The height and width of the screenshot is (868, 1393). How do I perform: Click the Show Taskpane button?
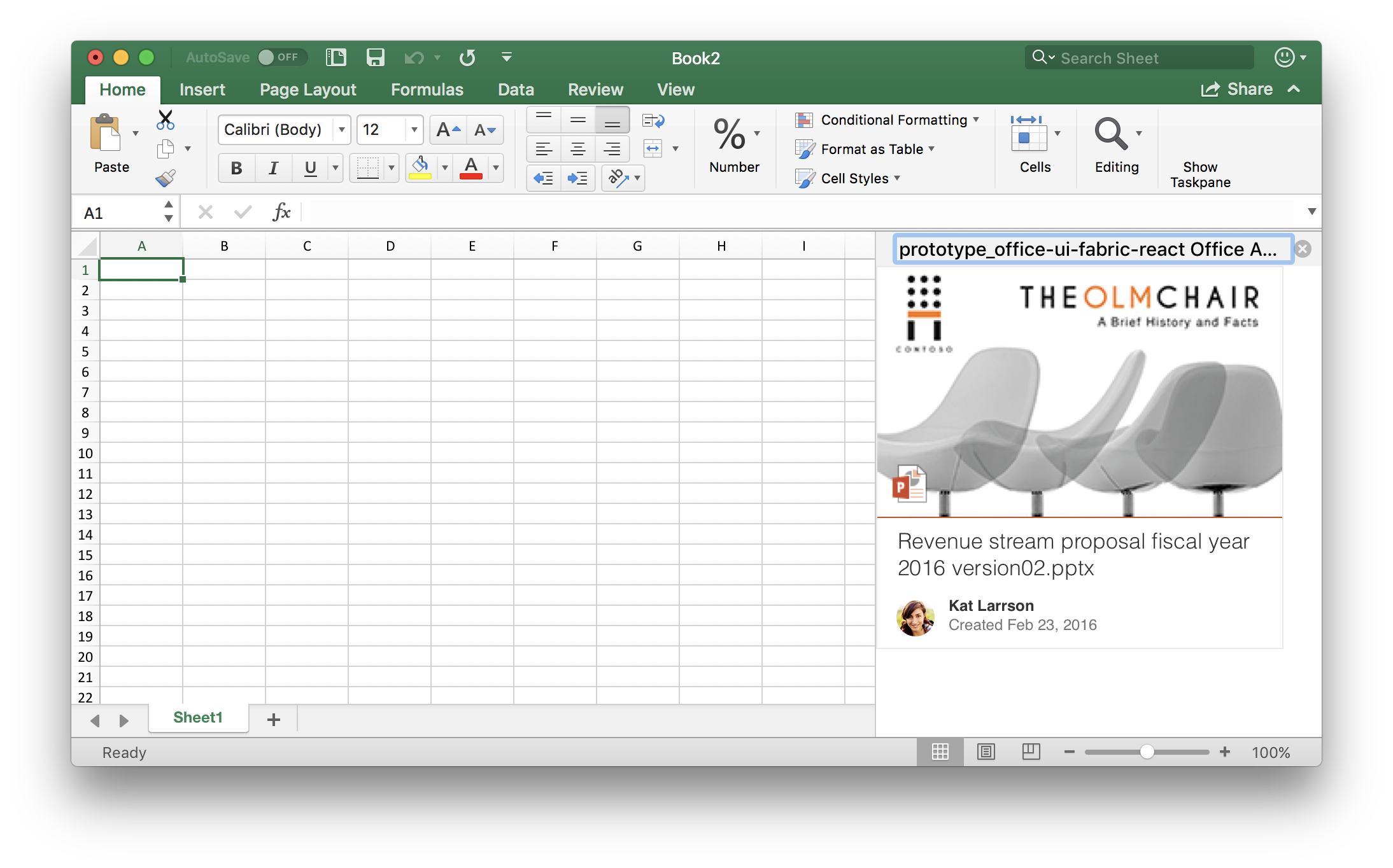click(x=1200, y=174)
